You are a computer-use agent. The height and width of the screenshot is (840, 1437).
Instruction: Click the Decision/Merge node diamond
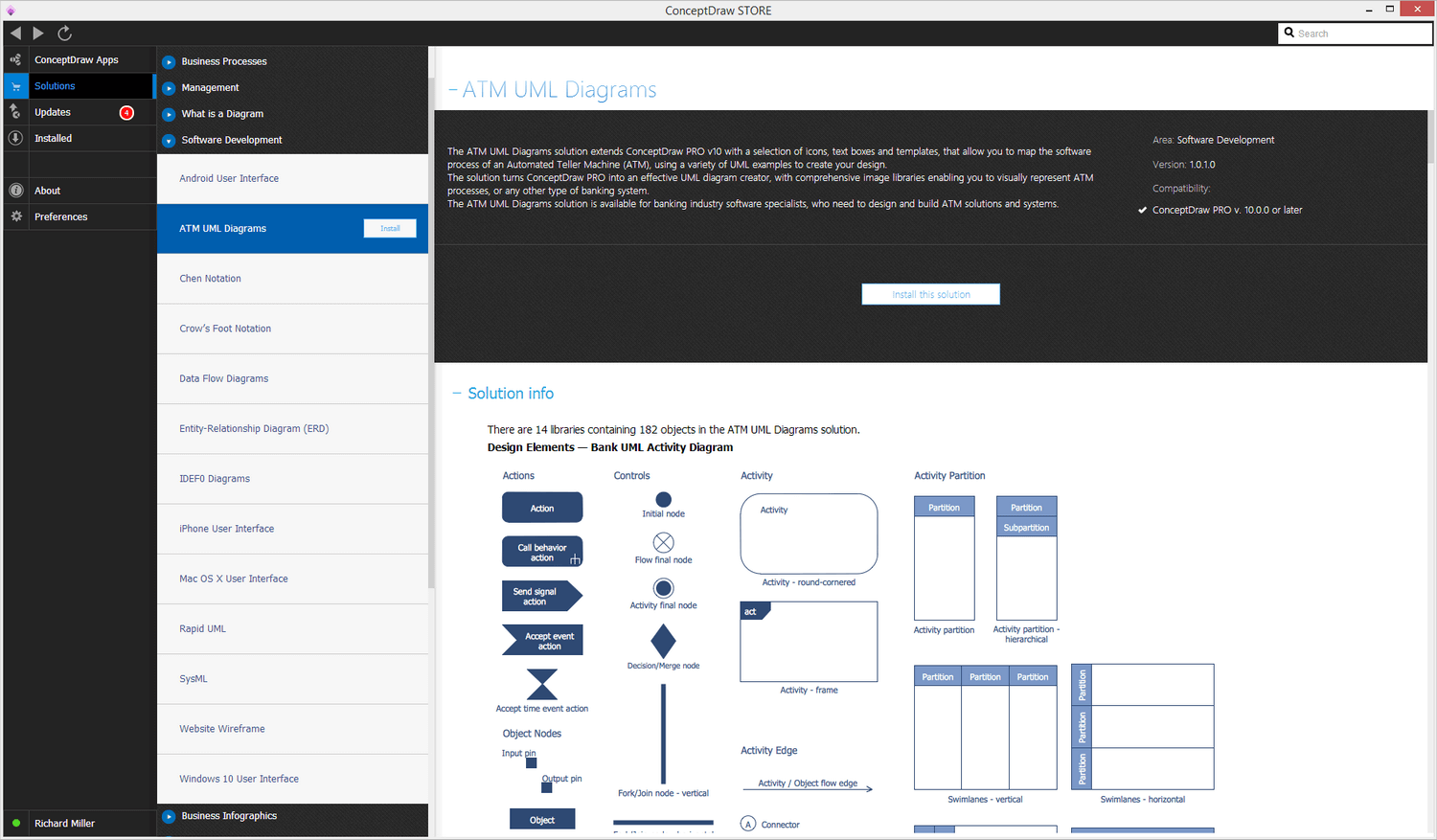[663, 641]
